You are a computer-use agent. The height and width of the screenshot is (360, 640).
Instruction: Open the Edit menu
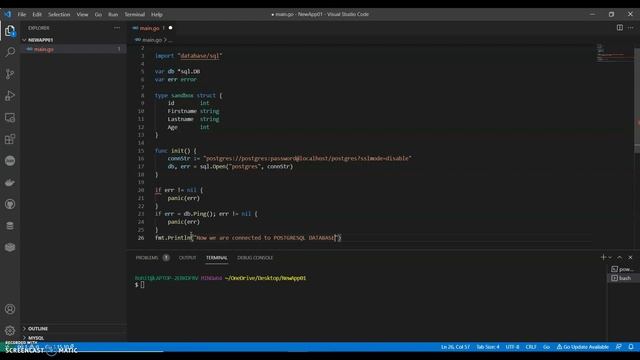click(x=37, y=14)
